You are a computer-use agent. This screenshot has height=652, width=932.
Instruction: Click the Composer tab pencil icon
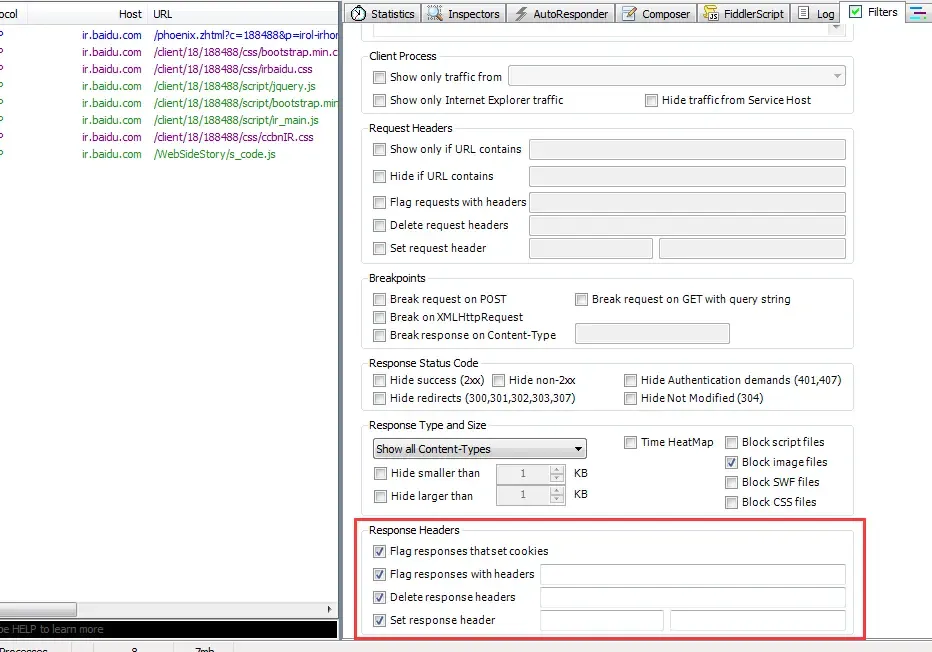point(629,14)
